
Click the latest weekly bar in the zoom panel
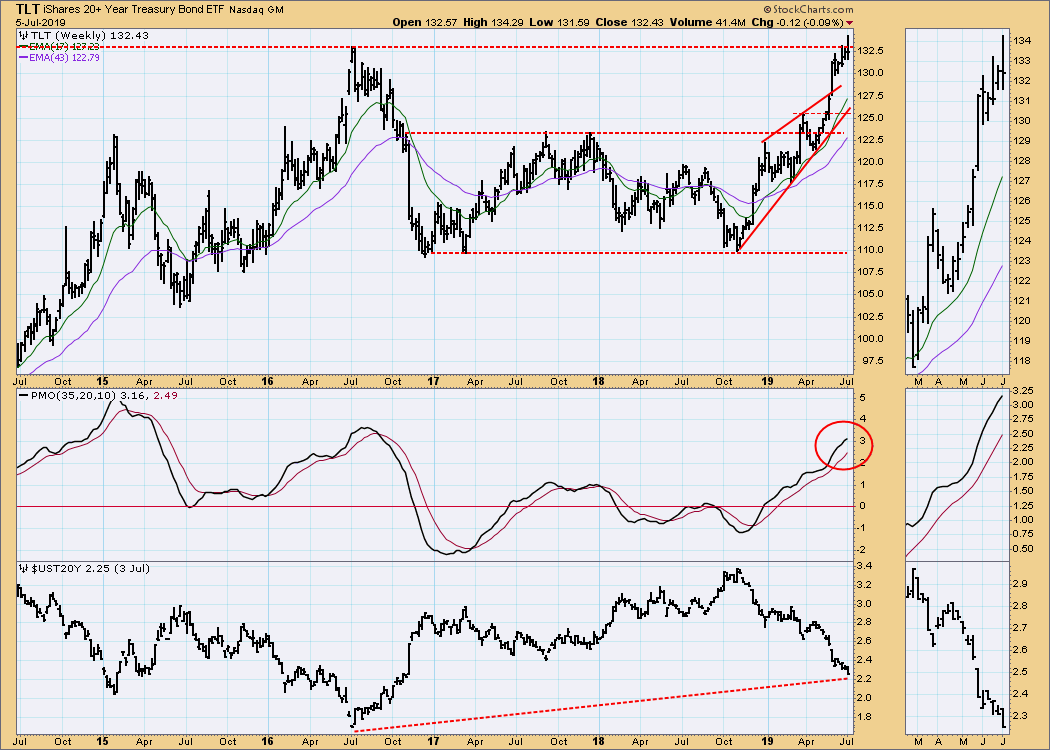coord(1002,62)
